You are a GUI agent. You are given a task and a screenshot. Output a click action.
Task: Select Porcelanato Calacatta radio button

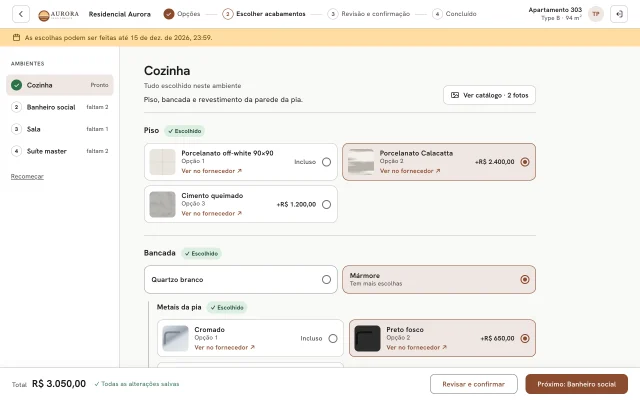(x=525, y=162)
